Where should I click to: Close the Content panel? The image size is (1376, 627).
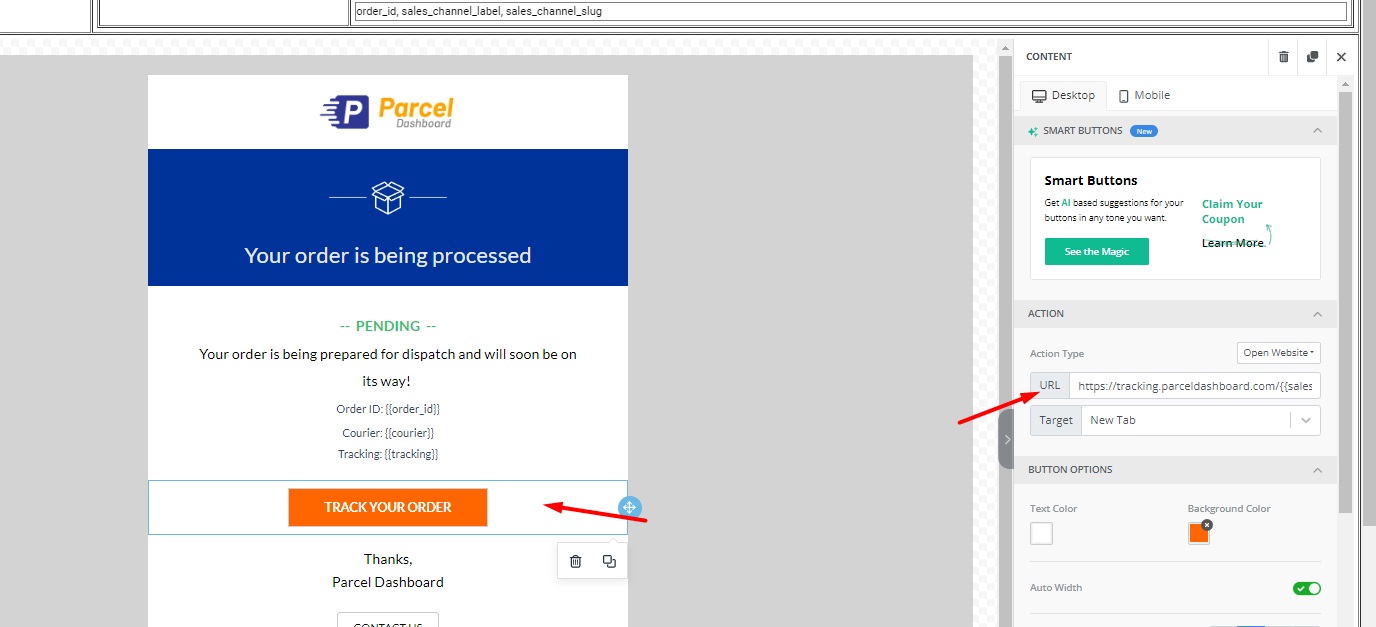pos(1341,57)
